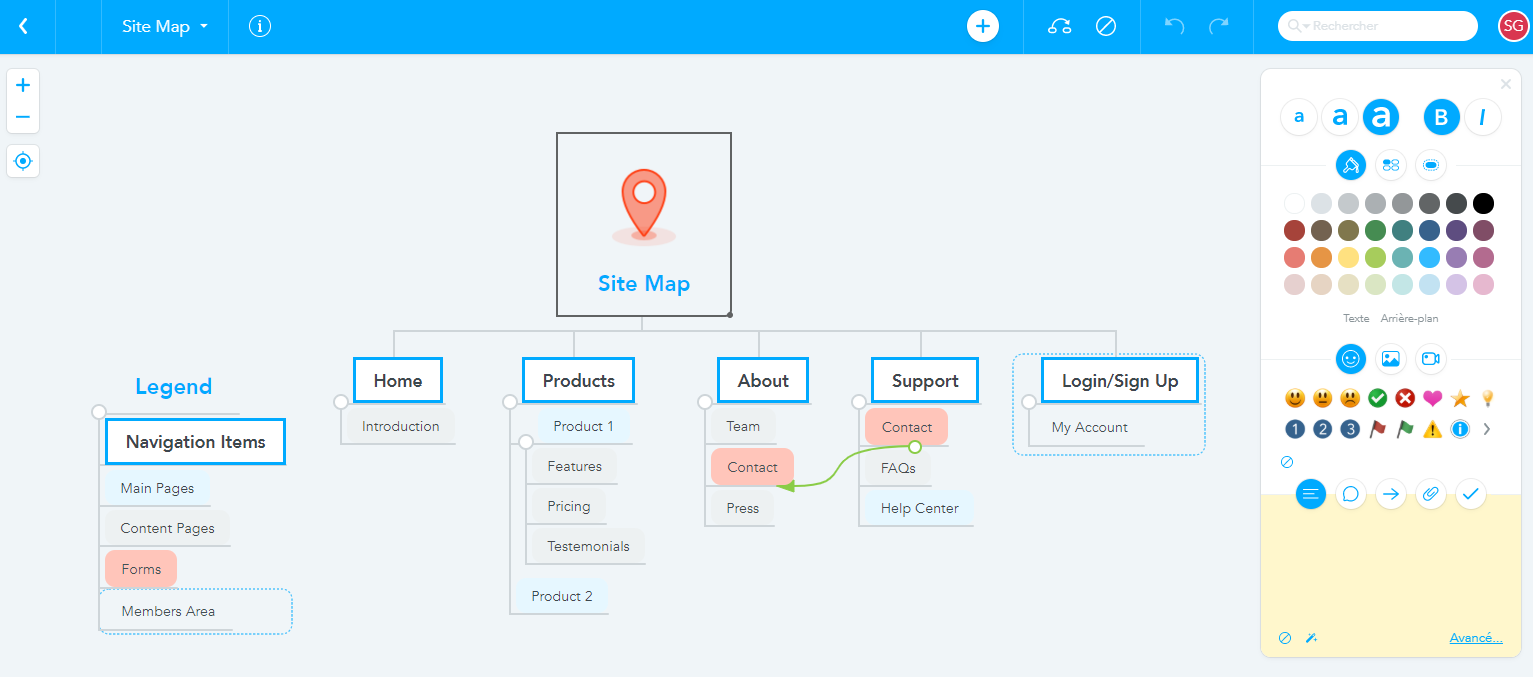Image resolution: width=1533 pixels, height=677 pixels.
Task: Add the green checkmark icon
Action: 1377,398
